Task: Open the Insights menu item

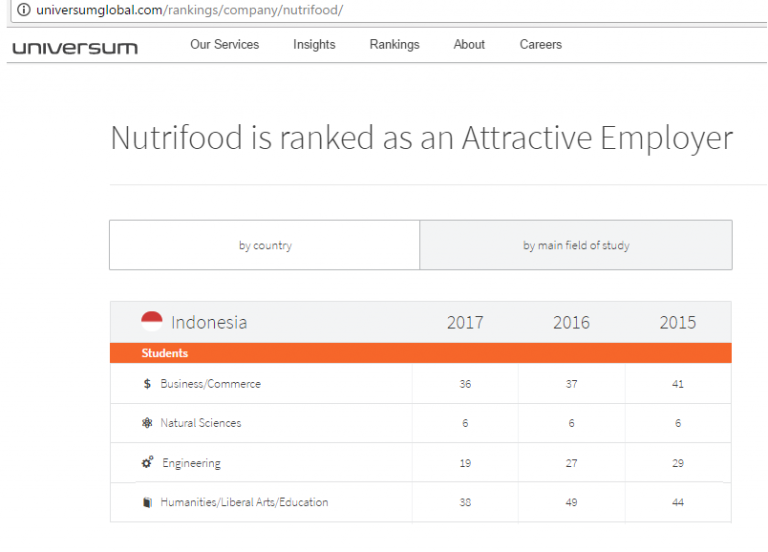Action: point(314,45)
